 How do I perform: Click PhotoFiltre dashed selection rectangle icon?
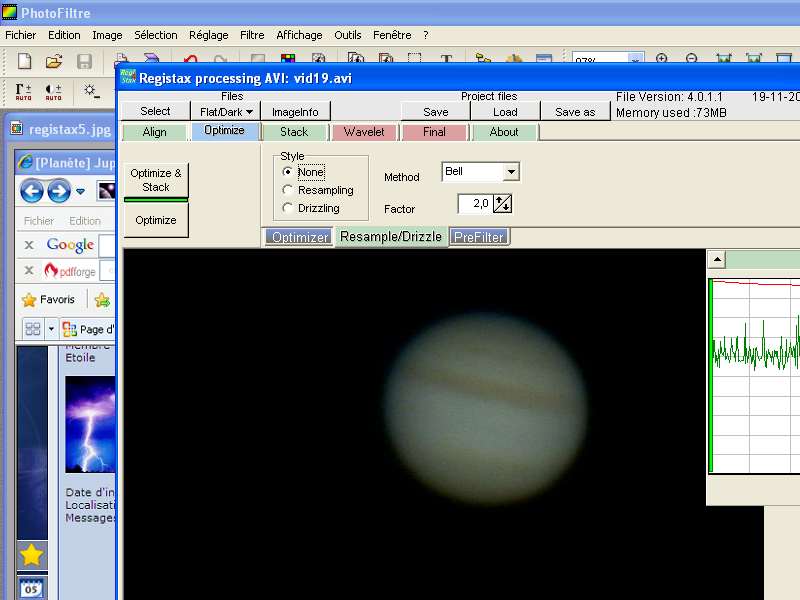point(414,58)
